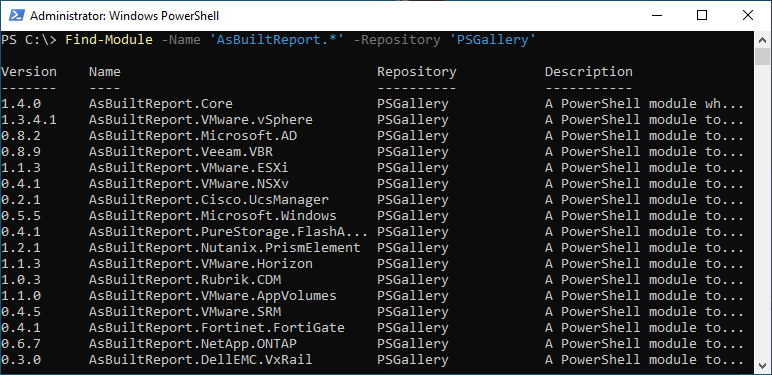Screen dimensions: 772x375
Task: Click the Repository column header
Action: point(417,72)
